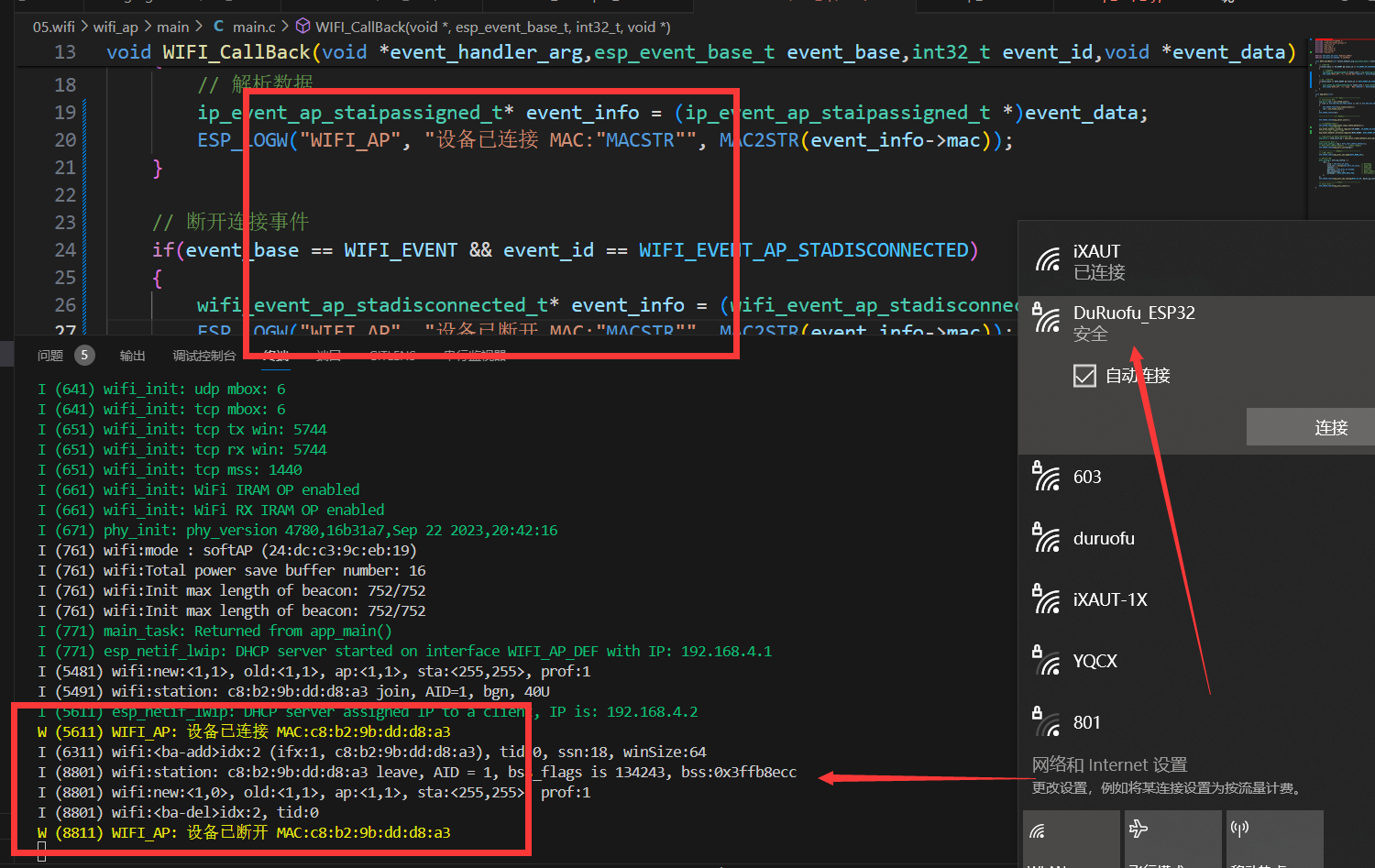Click the iXAUT connected Wi-Fi signal icon
This screenshot has width=1375, height=868.
(1047, 261)
